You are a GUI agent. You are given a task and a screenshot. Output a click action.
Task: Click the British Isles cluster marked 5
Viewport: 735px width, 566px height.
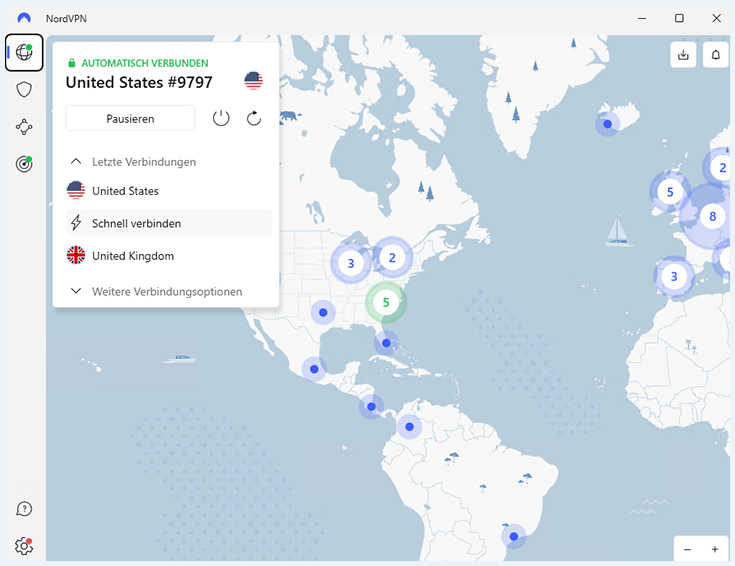670,192
